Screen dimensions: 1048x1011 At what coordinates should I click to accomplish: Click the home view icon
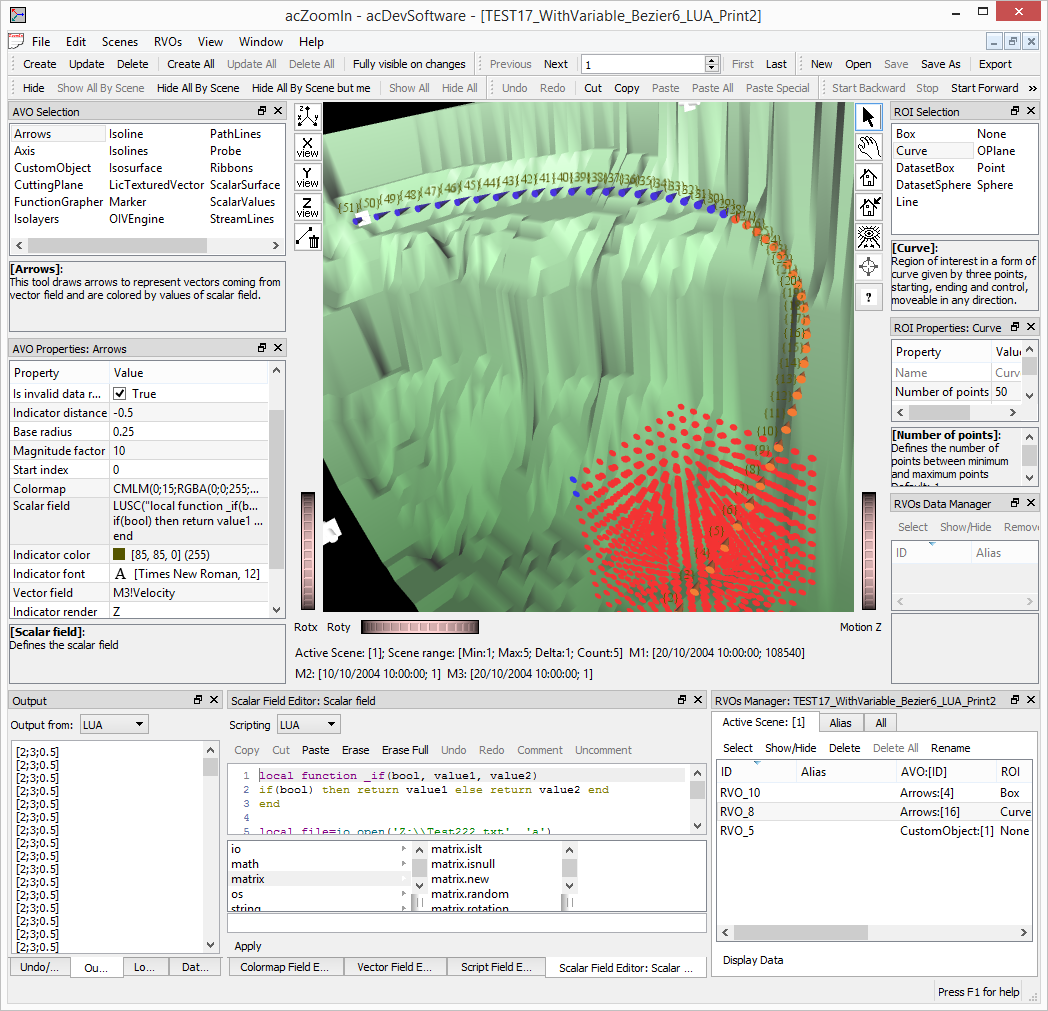869,177
